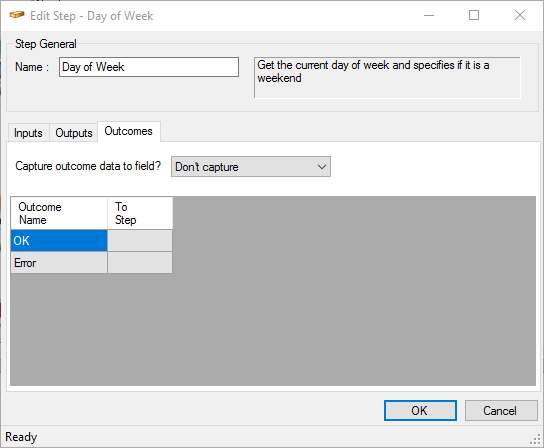Open the capture outcome data dropdown

coord(251,167)
